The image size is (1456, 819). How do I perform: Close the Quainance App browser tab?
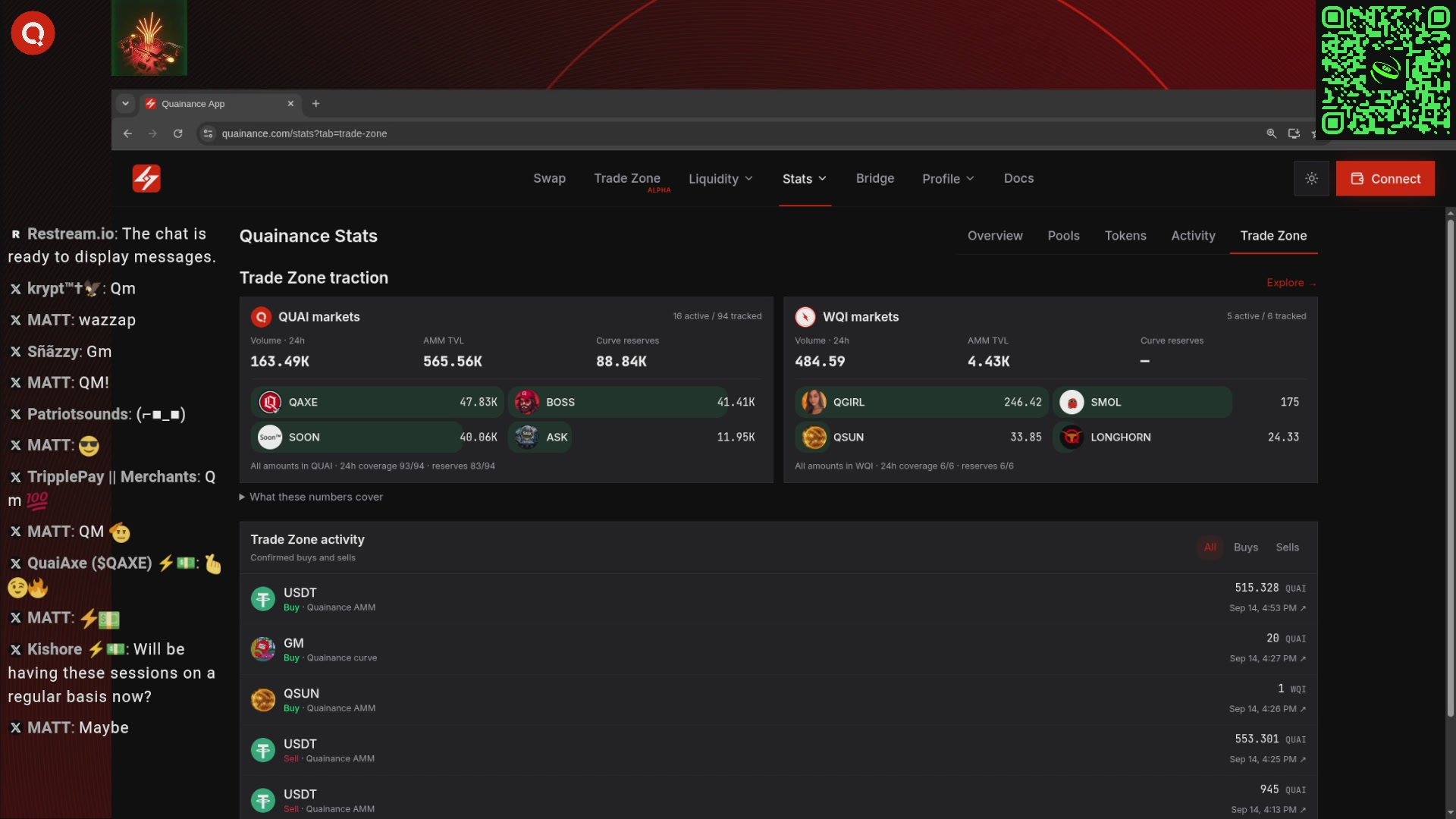point(290,104)
